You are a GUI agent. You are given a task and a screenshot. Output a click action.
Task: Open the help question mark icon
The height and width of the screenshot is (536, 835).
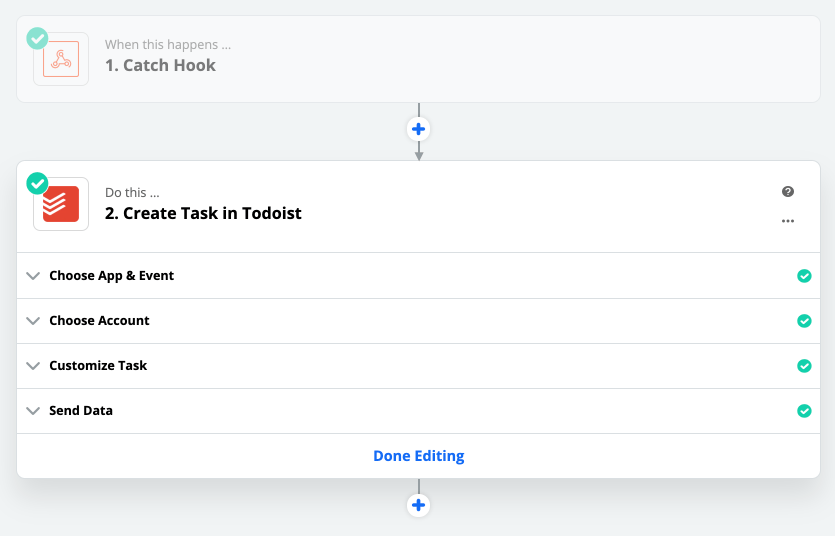788,192
